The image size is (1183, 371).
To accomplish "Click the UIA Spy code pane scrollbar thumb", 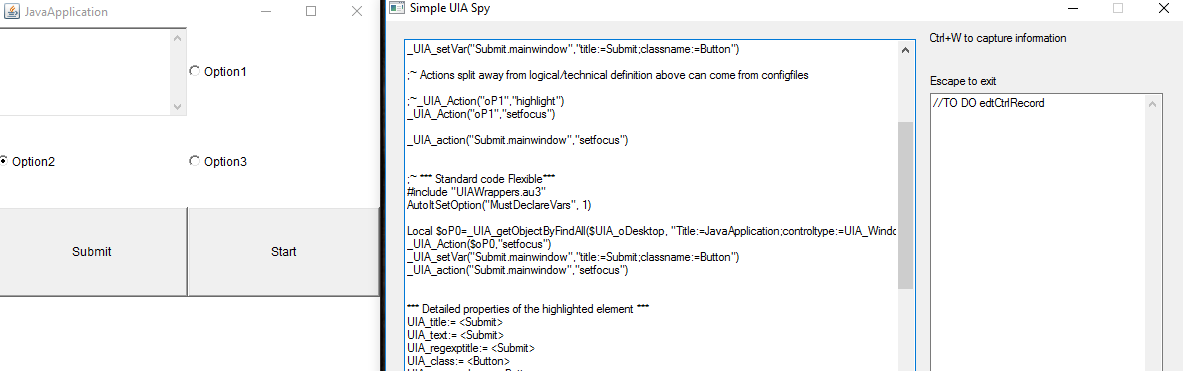I will [905, 205].
